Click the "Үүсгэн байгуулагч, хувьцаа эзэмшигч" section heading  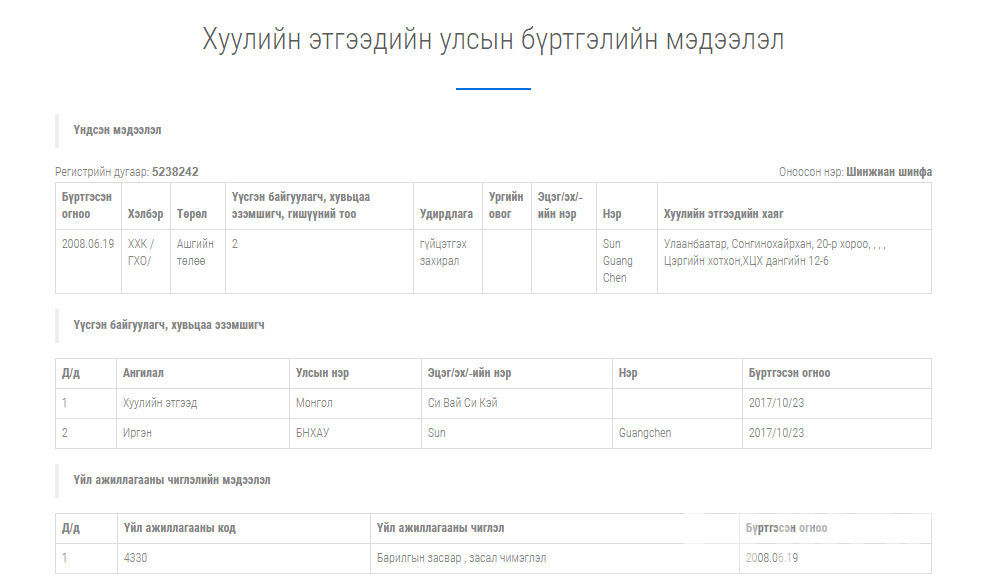[x=168, y=325]
